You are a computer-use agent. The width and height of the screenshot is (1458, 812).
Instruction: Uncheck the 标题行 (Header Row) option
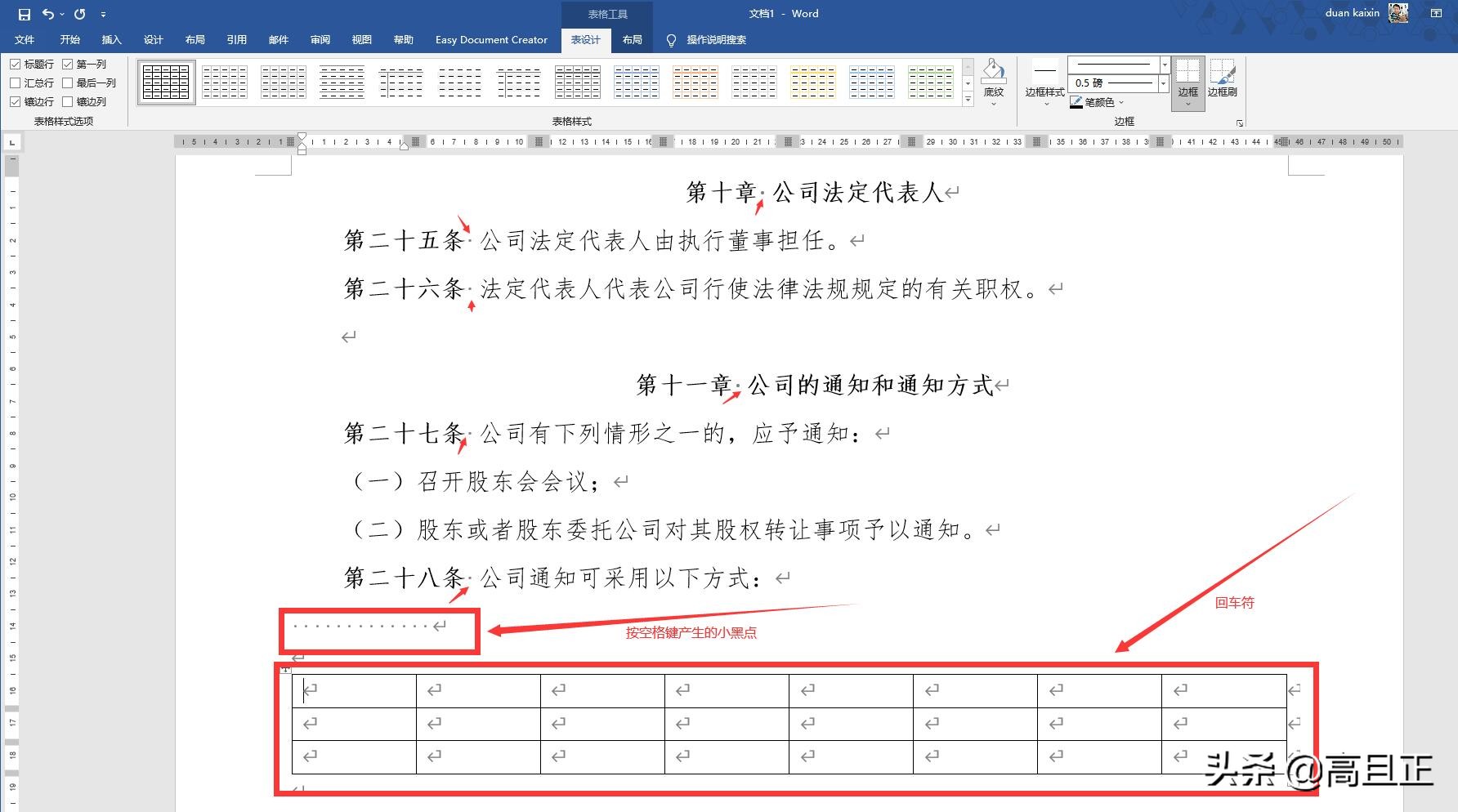pyautogui.click(x=16, y=64)
